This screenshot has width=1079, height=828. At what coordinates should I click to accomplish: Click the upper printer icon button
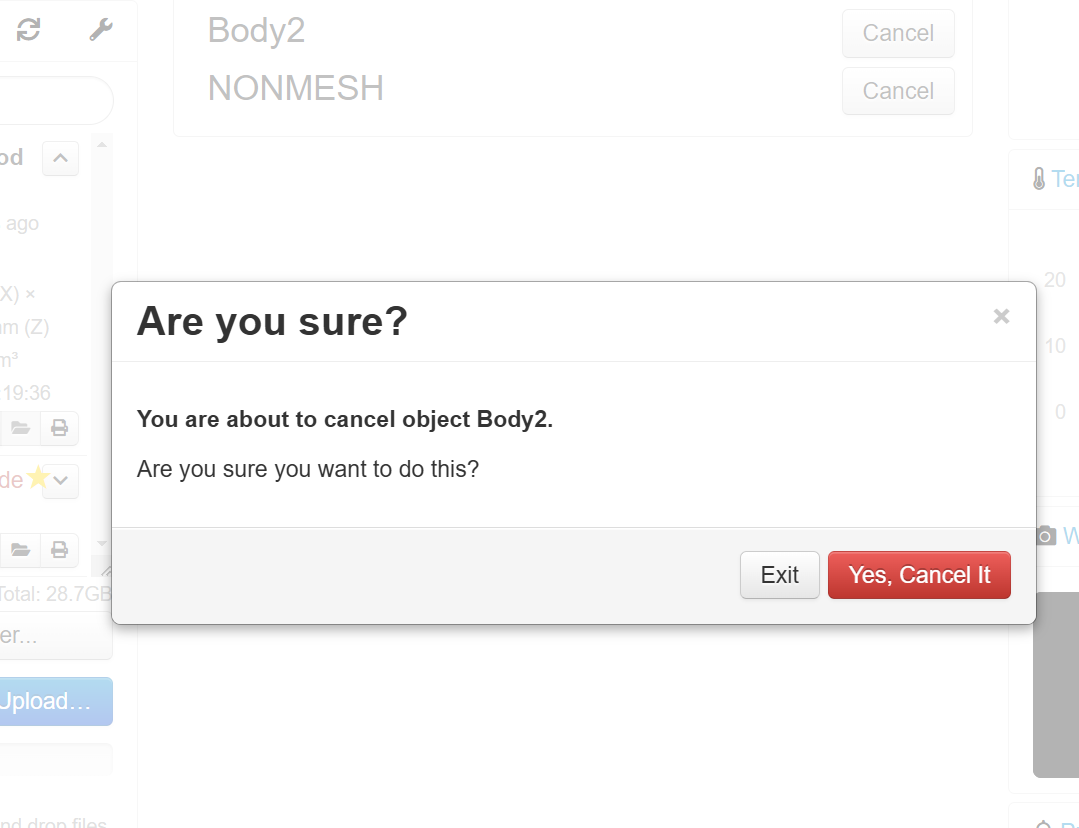click(59, 428)
